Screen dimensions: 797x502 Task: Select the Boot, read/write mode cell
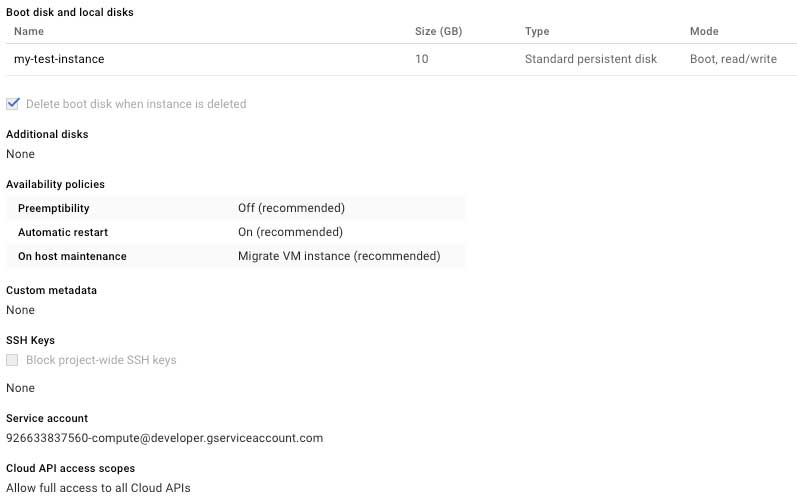pyautogui.click(x=733, y=59)
